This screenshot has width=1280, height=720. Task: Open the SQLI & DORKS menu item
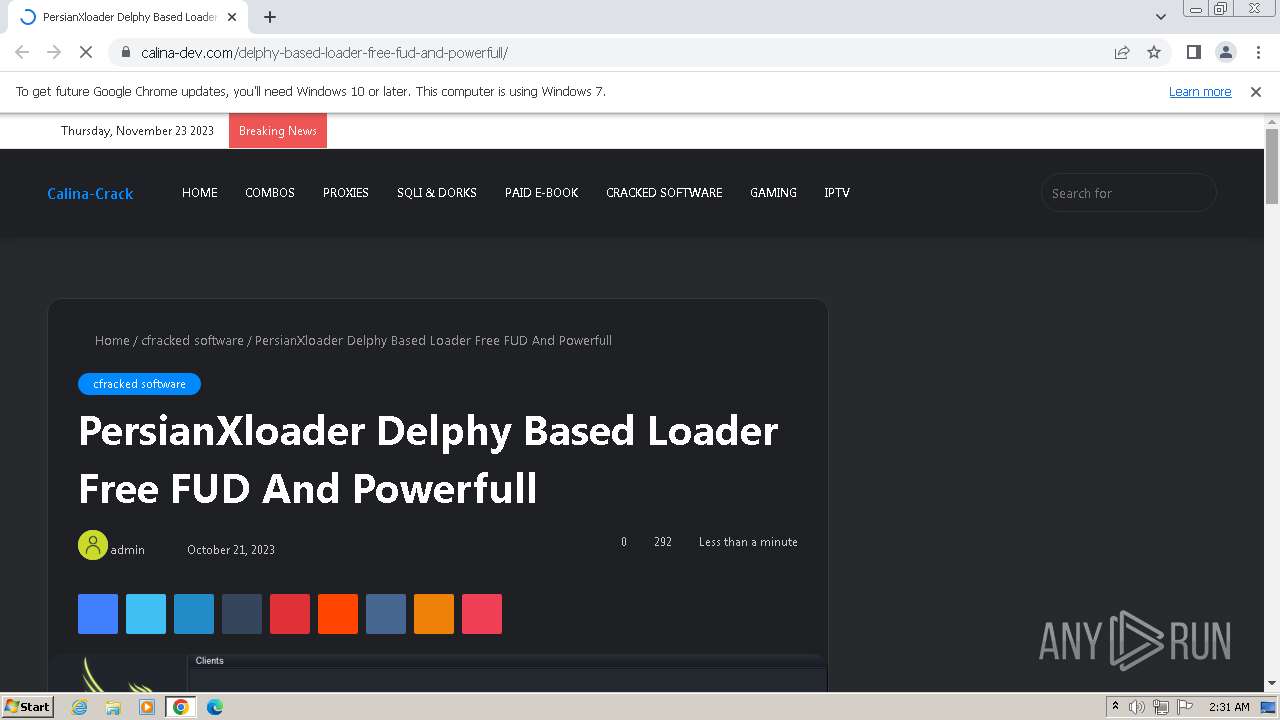coord(437,193)
